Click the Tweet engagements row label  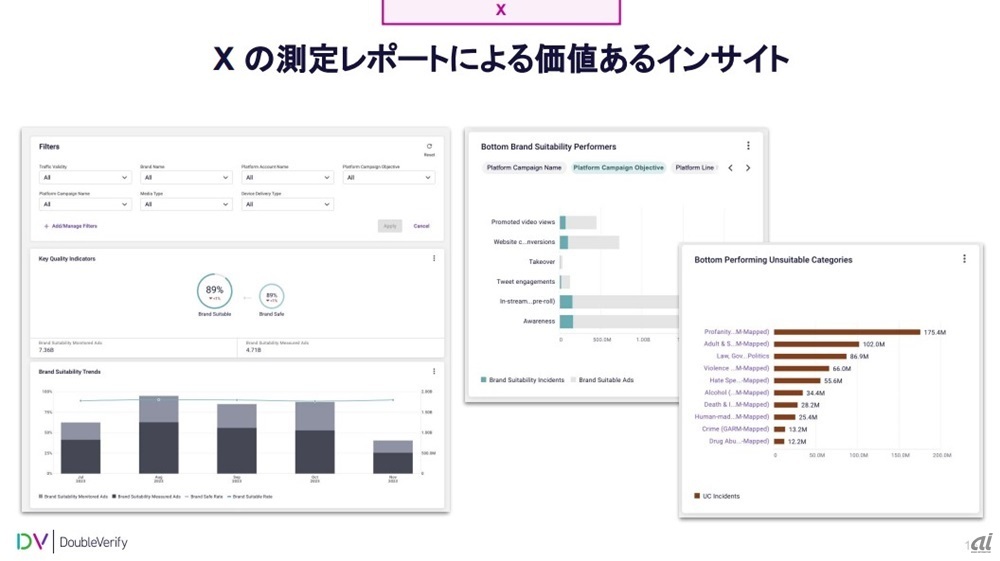(x=526, y=282)
